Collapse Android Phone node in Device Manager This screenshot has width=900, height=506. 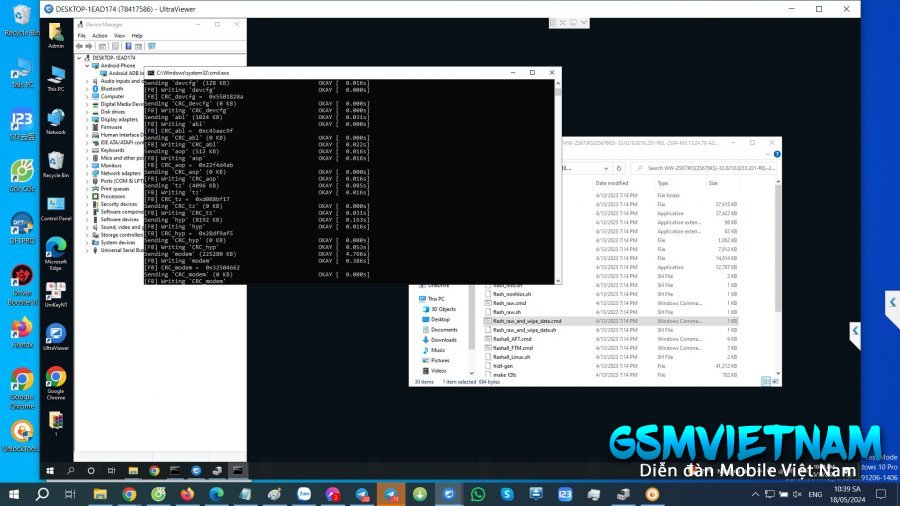87,66
